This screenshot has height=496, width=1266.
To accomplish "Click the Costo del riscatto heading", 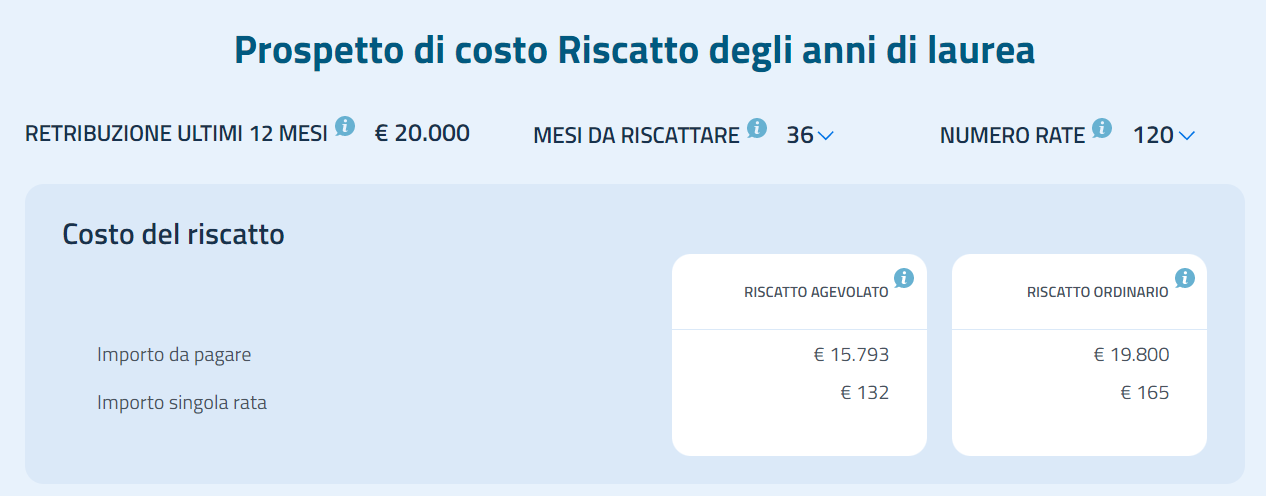I will (173, 234).
